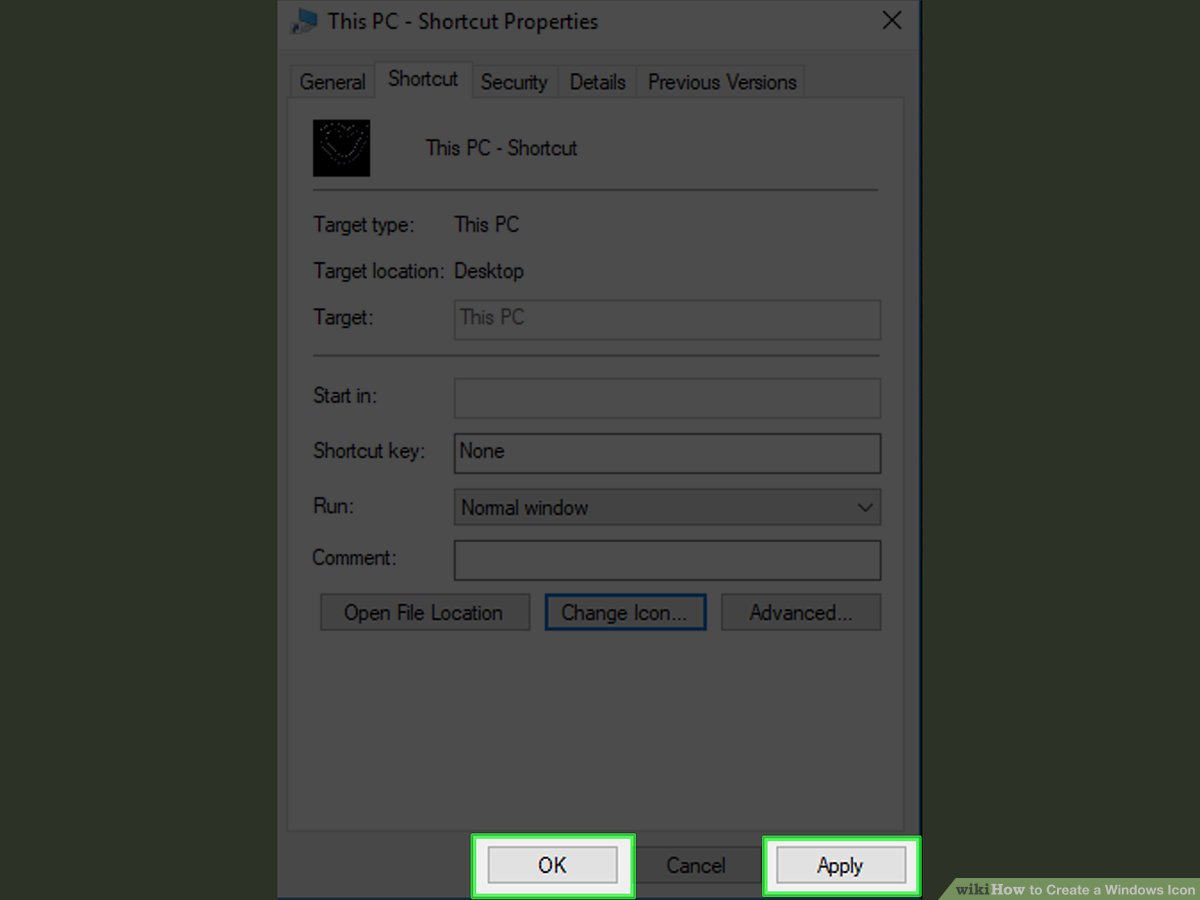Open the Previous Versions tab
Viewport: 1200px width, 900px height.
[721, 81]
